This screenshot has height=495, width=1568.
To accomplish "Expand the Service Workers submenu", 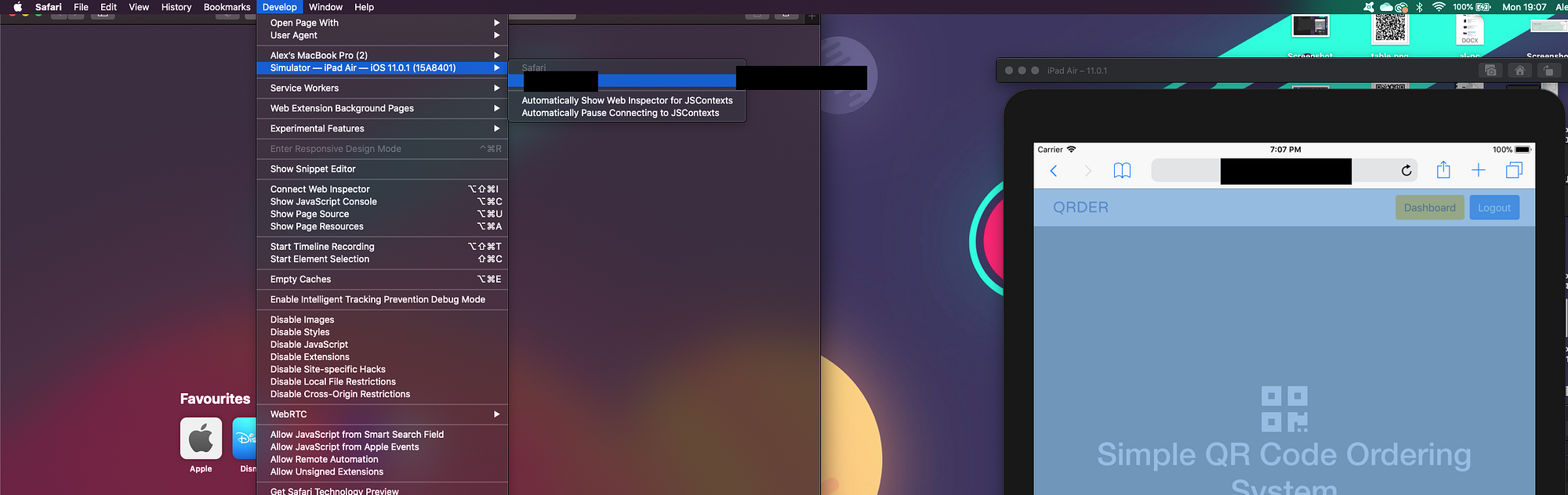I will 382,89.
